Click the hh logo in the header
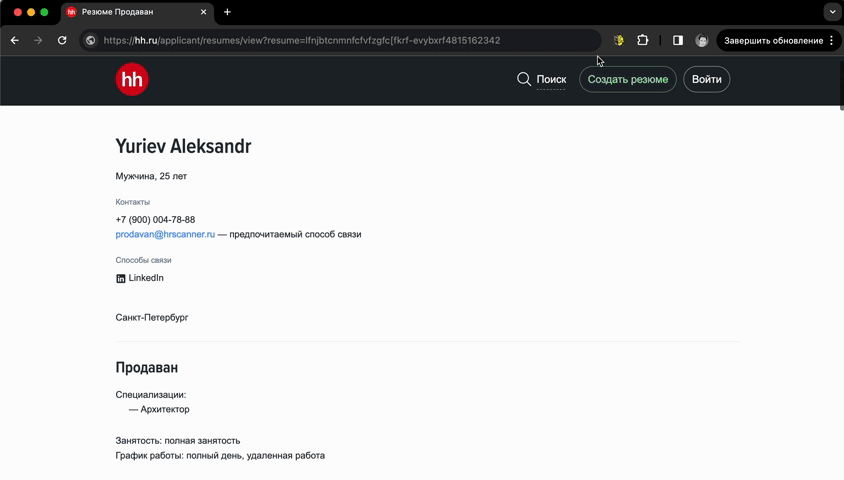Screen dimensions: 844x480 pyautogui.click(x=132, y=80)
